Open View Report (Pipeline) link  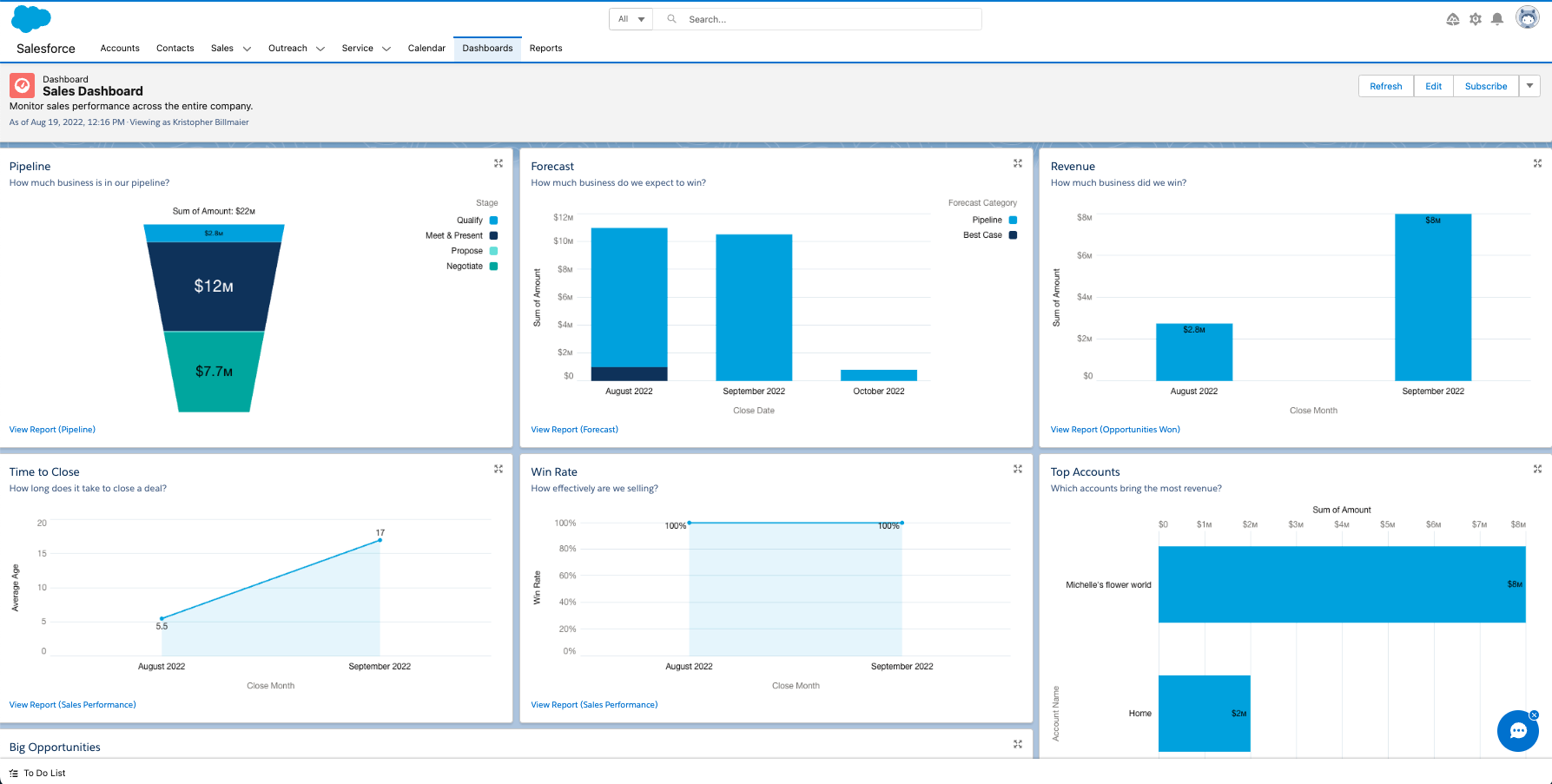(x=52, y=430)
